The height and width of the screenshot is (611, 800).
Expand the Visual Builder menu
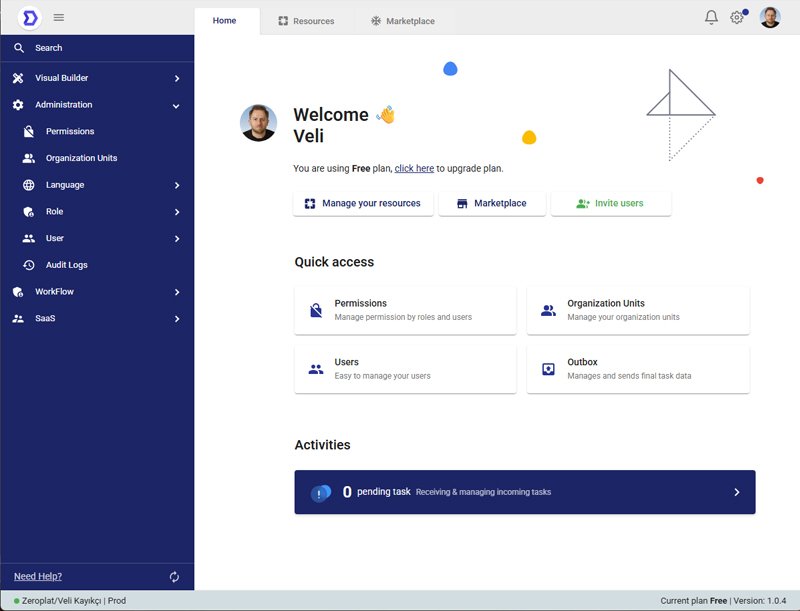click(x=176, y=78)
